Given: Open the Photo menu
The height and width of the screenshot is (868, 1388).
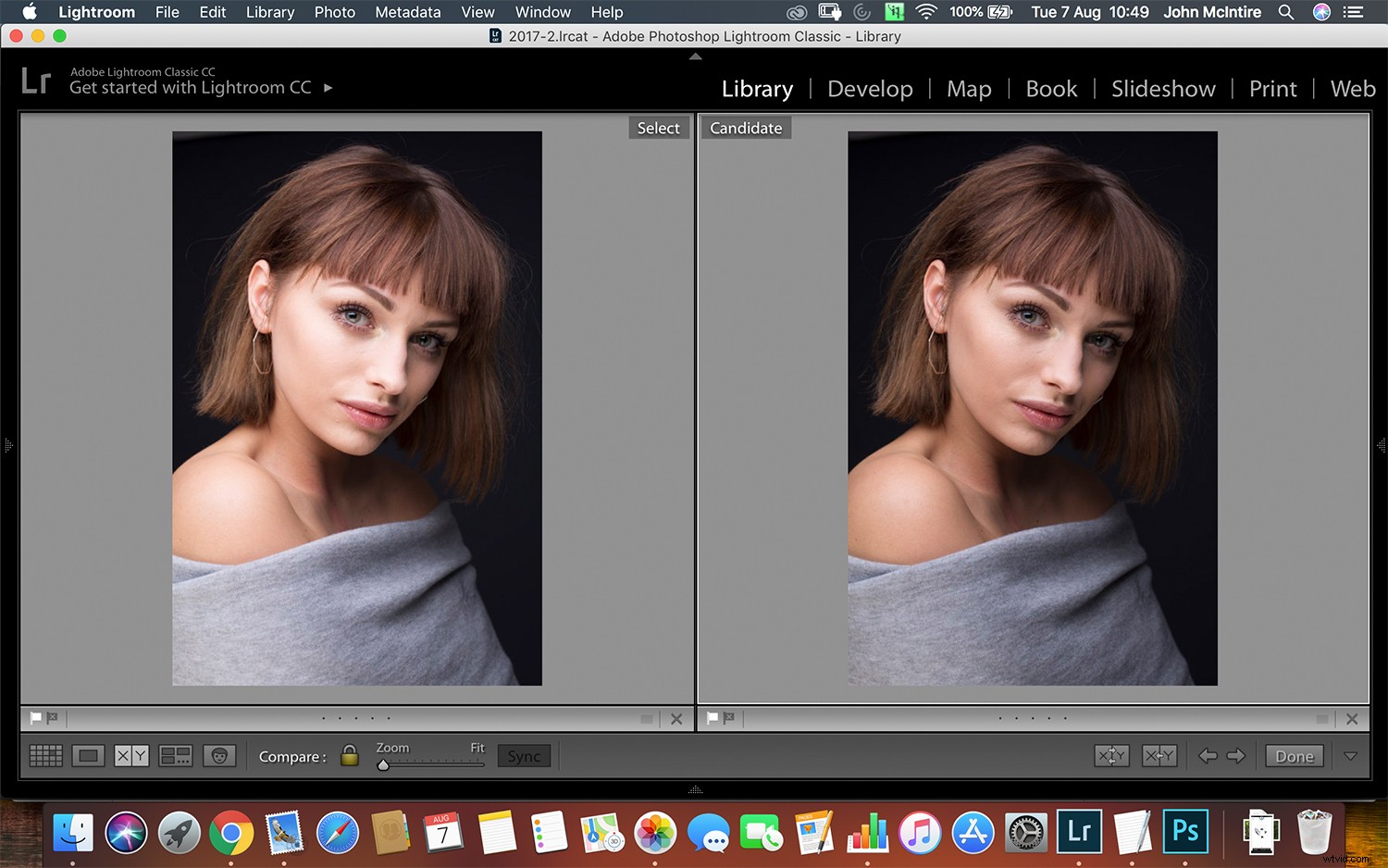Looking at the screenshot, I should (x=334, y=12).
